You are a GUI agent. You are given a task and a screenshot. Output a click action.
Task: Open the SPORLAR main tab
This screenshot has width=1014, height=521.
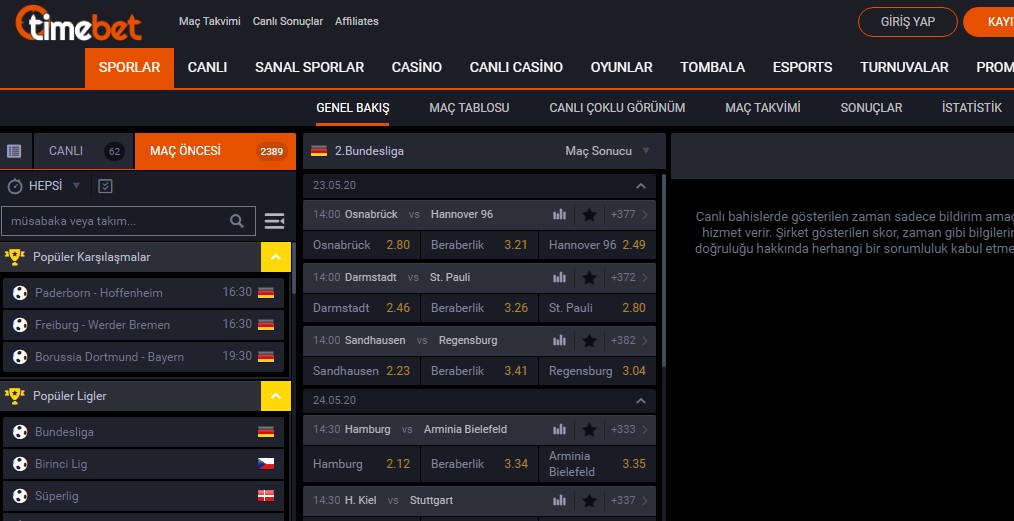(x=129, y=68)
